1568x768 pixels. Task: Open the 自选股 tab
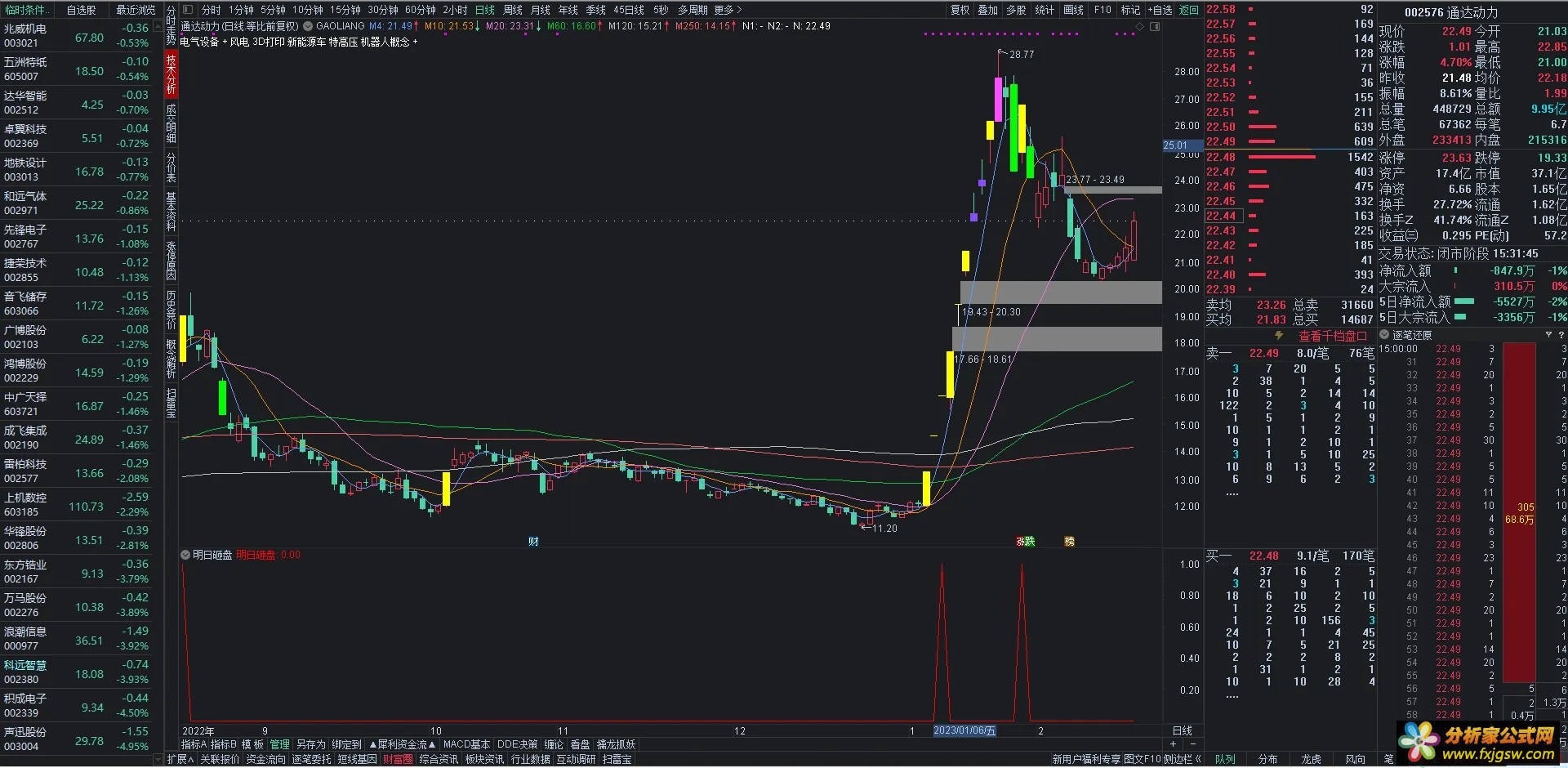point(81,10)
